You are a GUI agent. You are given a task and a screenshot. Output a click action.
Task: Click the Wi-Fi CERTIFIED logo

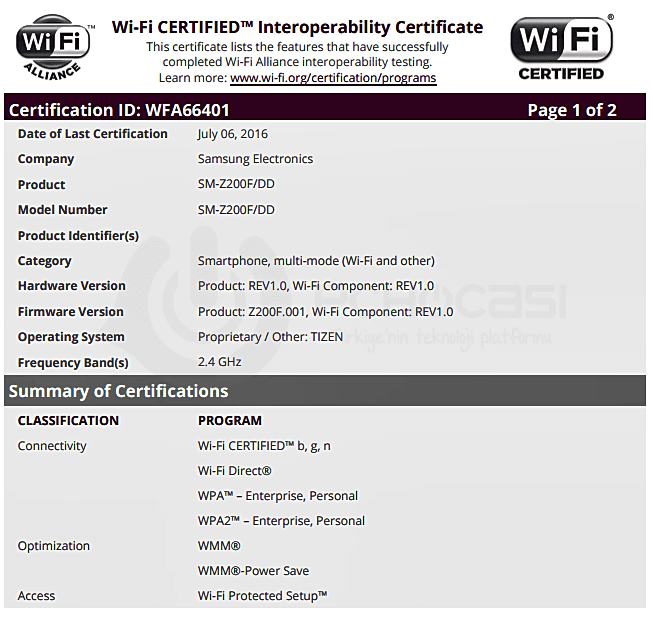point(561,47)
